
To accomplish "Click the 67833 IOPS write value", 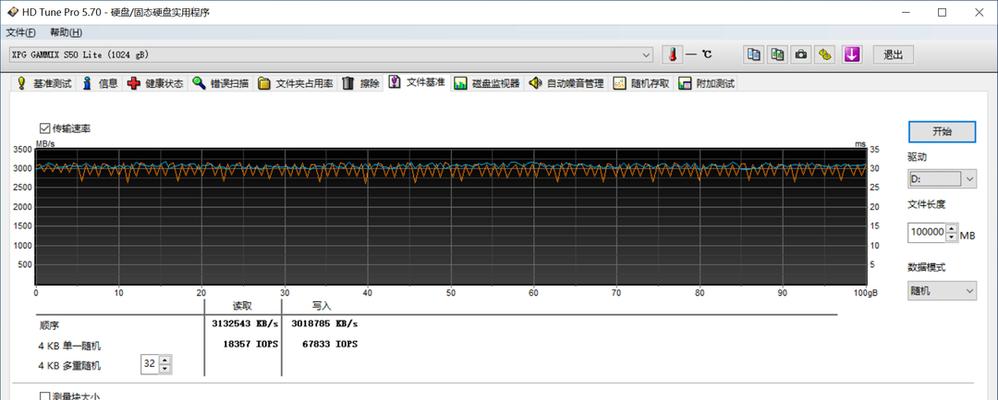I will (x=330, y=344).
